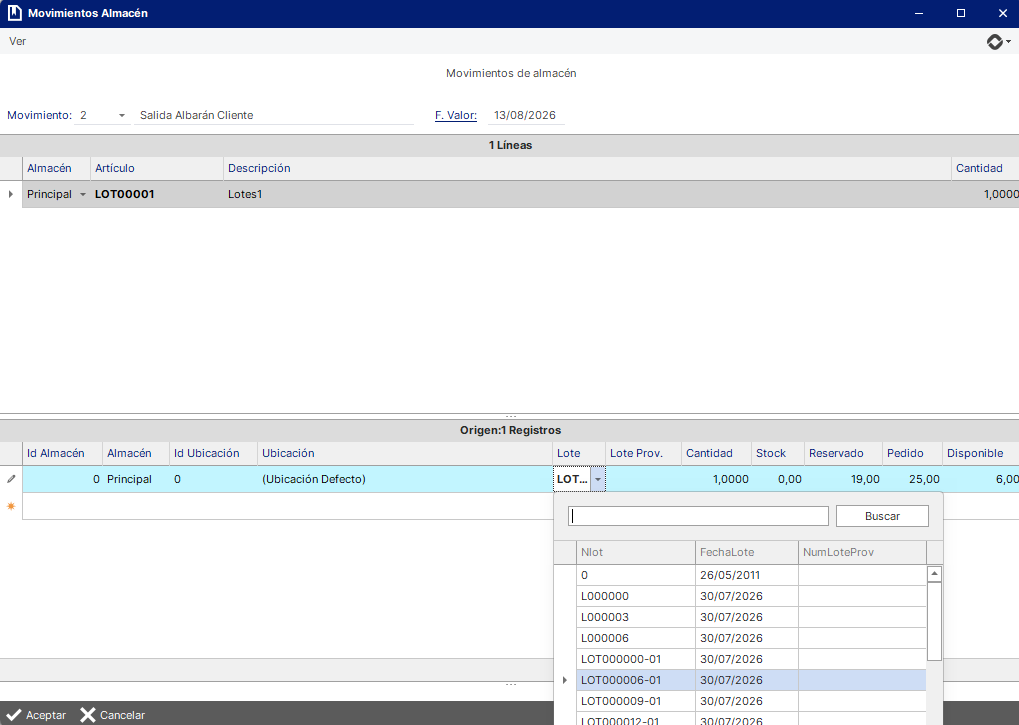Click the Reservado column header
The image size is (1019, 725).
coord(844,453)
